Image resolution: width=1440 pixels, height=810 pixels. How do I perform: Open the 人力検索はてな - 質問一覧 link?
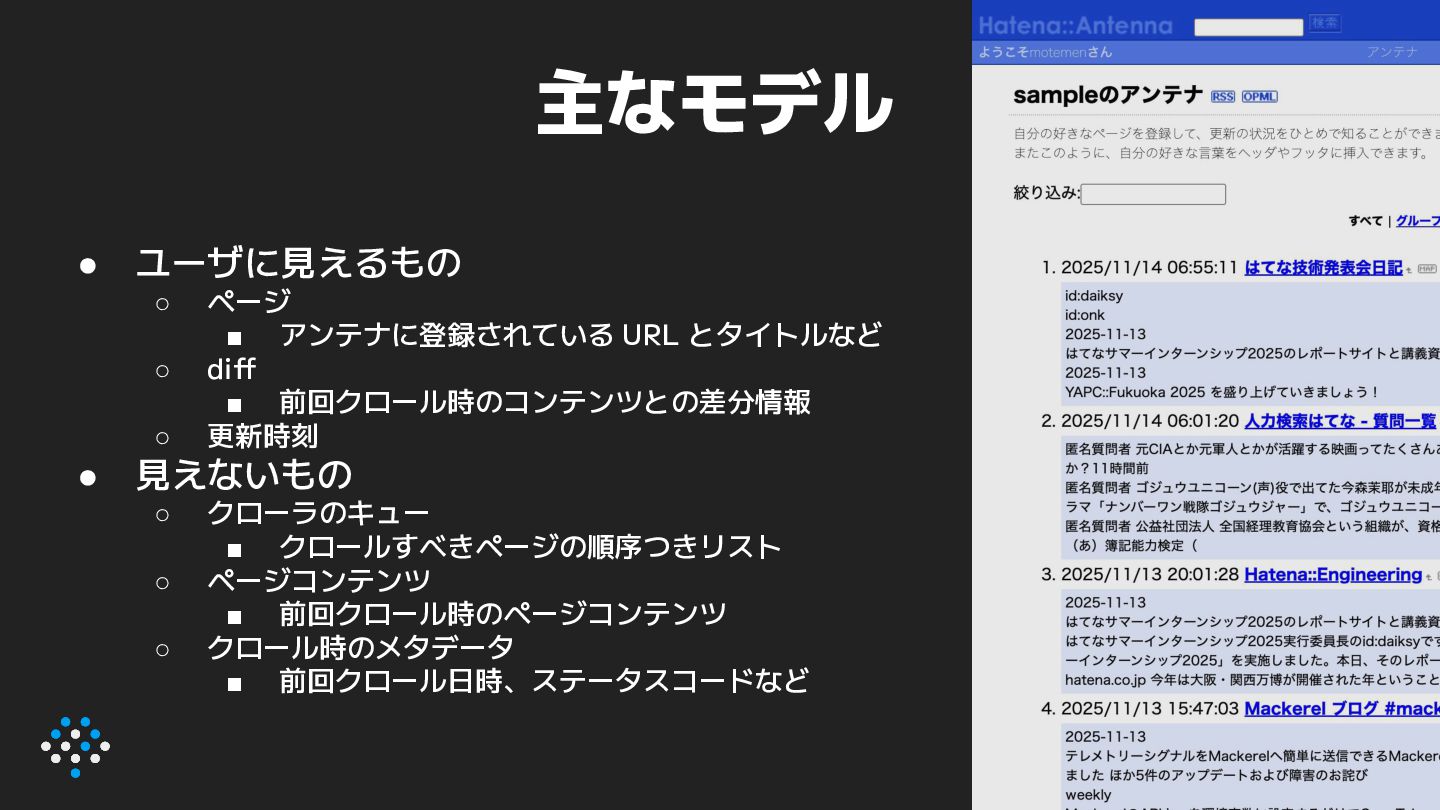[1340, 421]
